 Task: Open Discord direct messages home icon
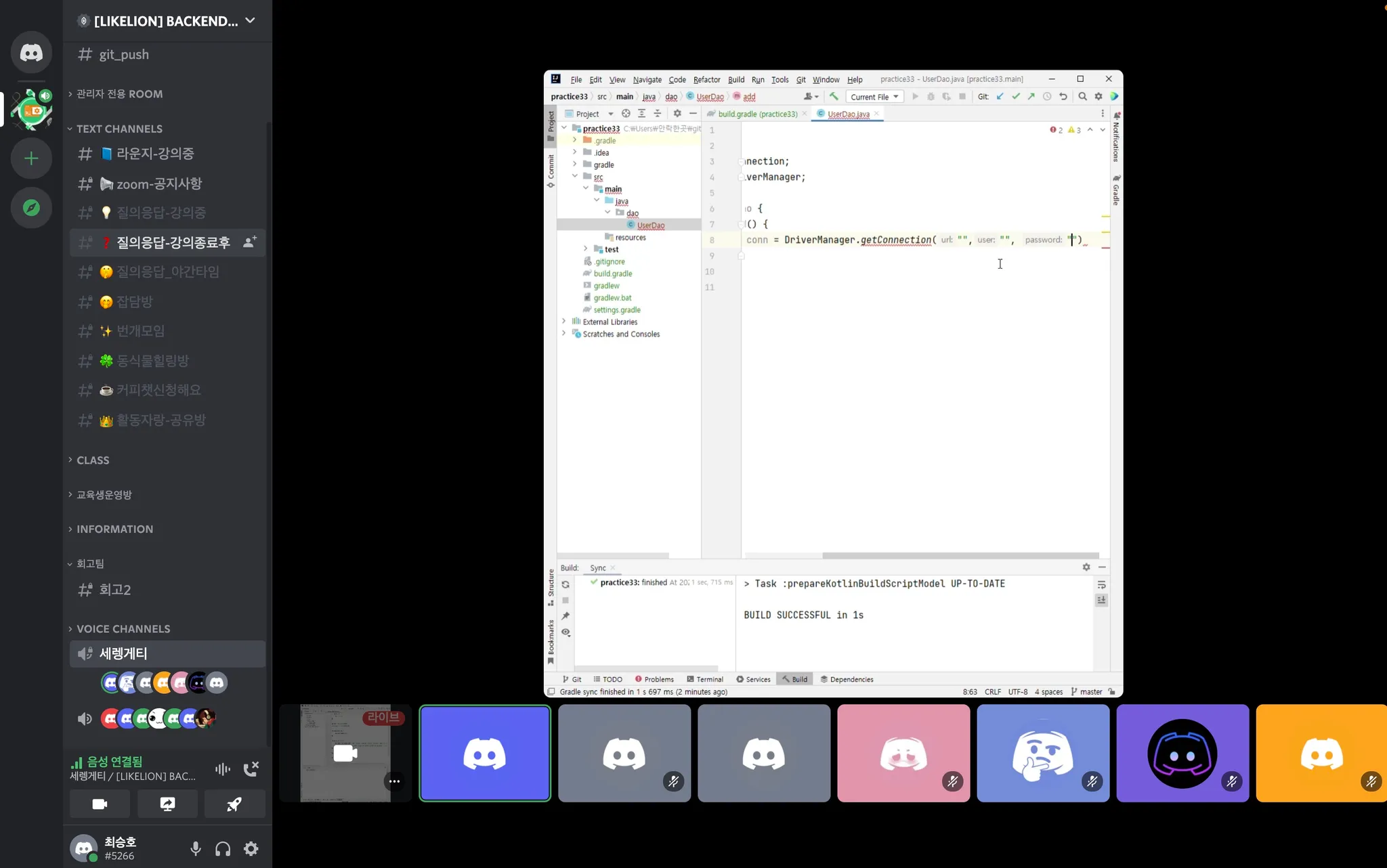click(31, 52)
